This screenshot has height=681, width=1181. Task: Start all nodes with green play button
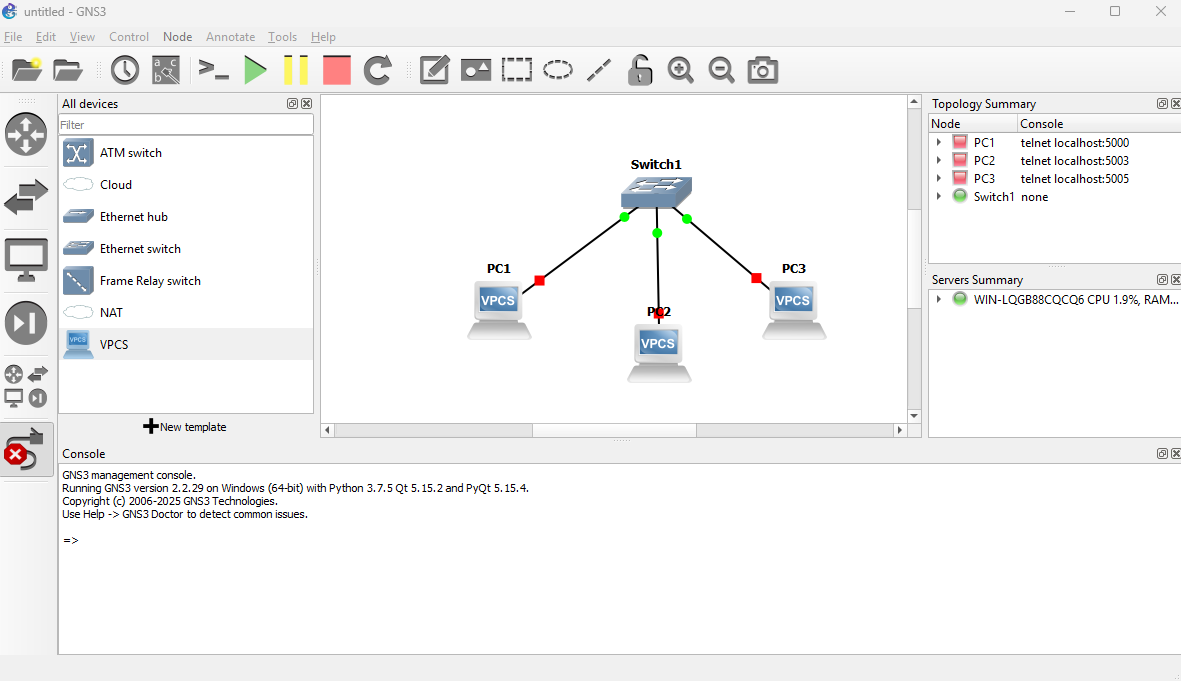[255, 70]
